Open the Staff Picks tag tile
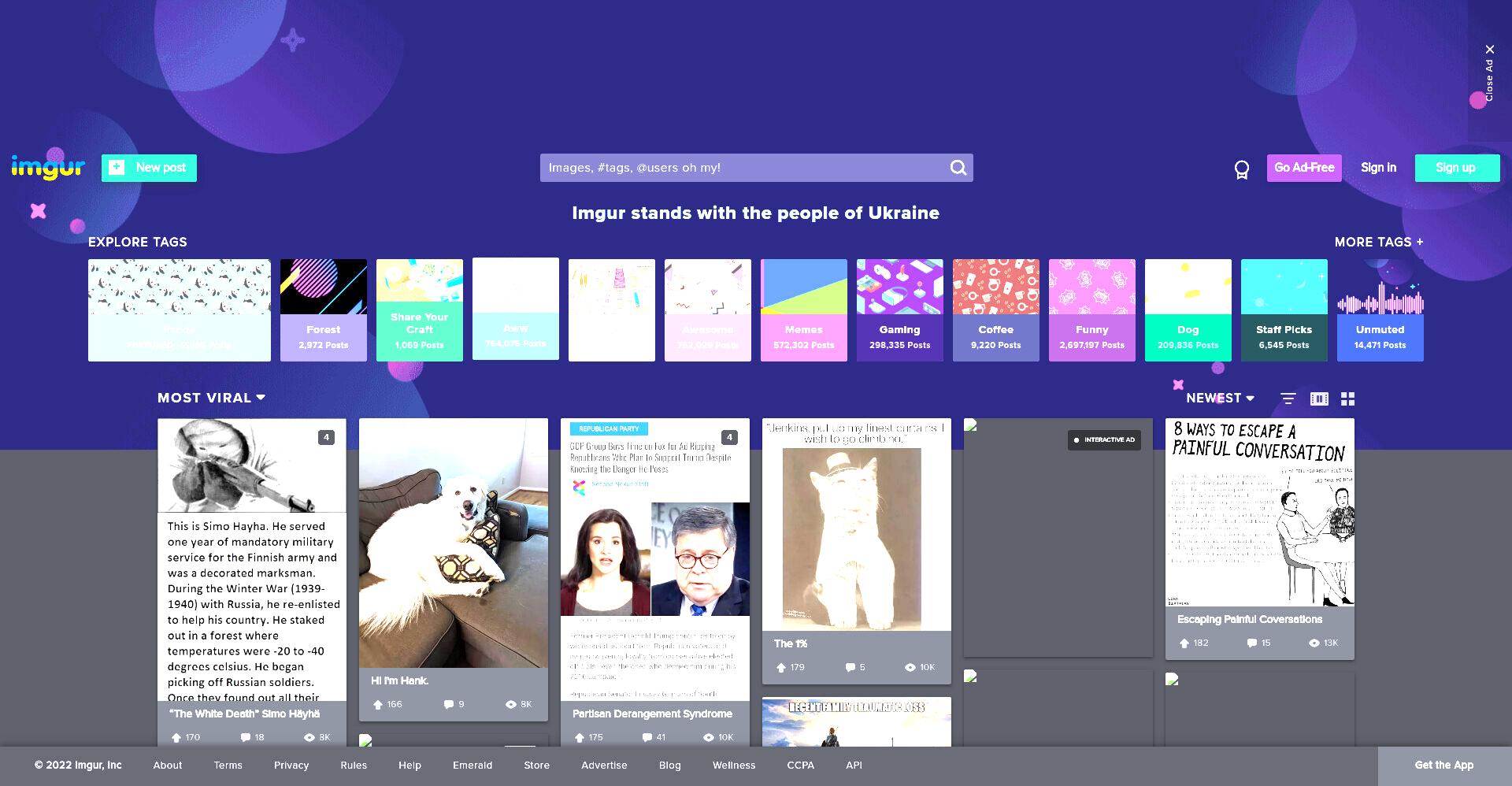 [x=1284, y=310]
